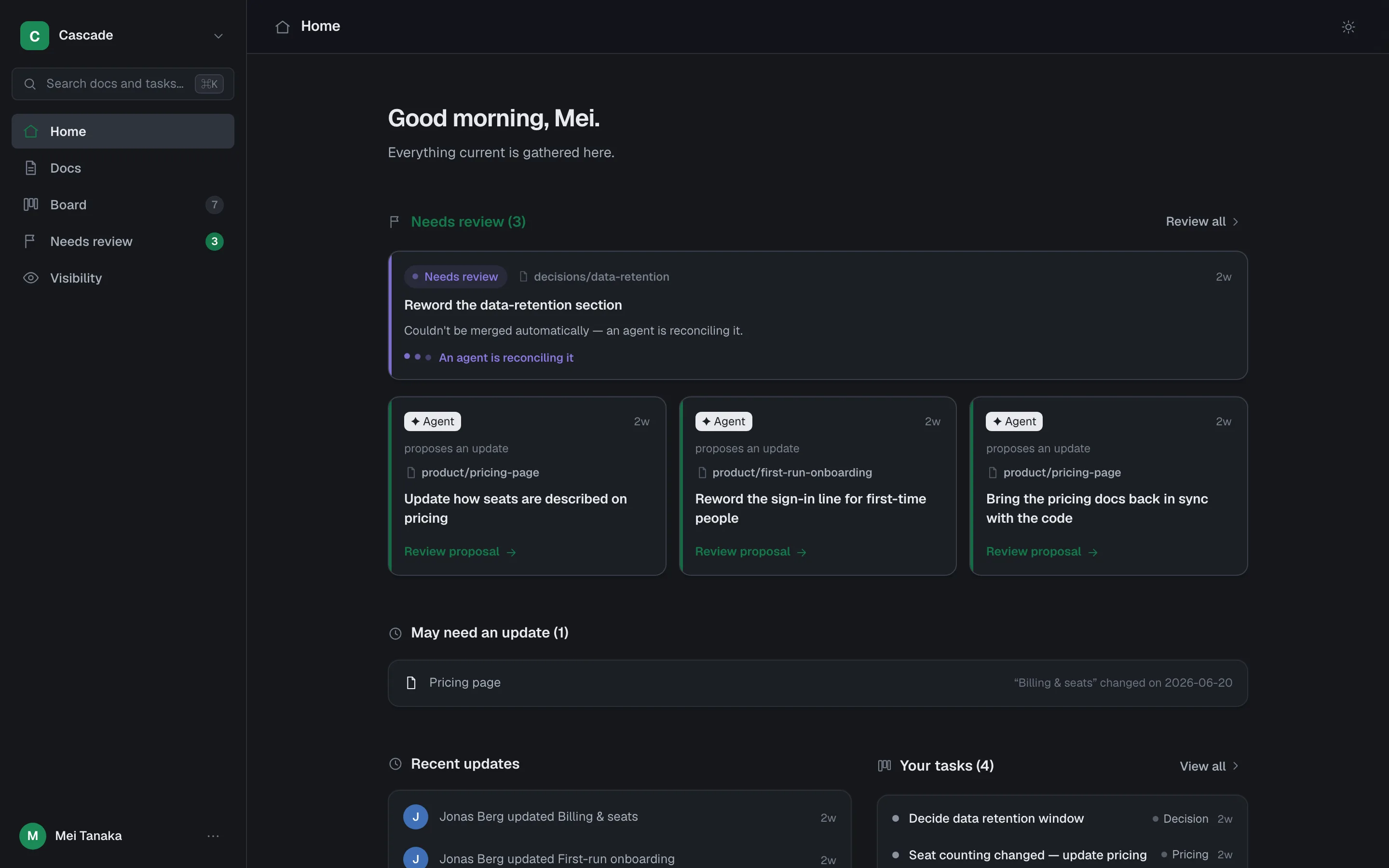Click the clock icon beside Recent updates
This screenshot has width=1389, height=868.
click(x=395, y=764)
